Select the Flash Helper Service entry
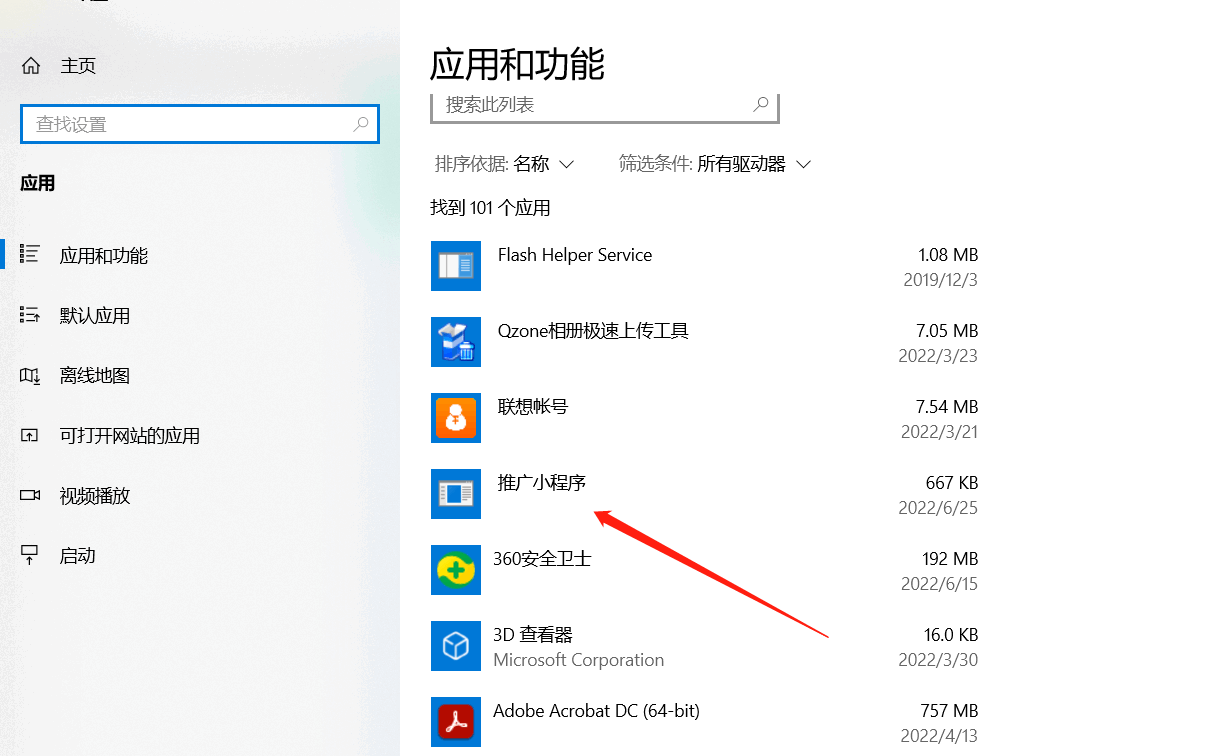 705,266
